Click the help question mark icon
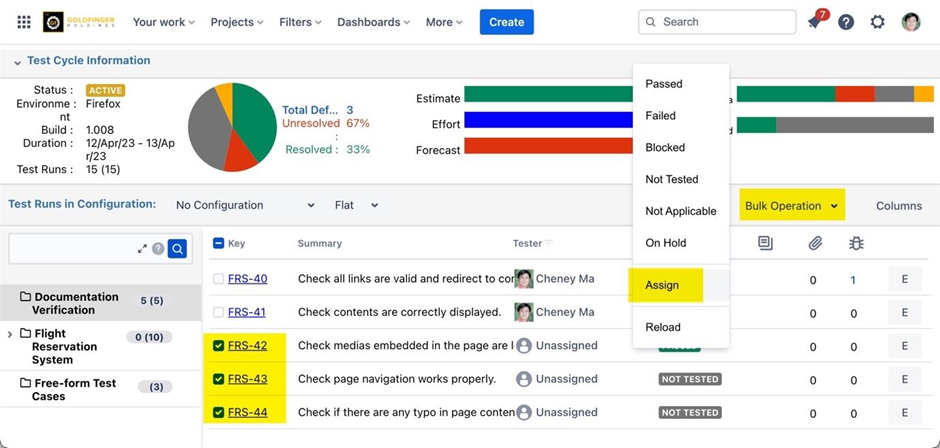Viewport: 940px width, 448px height. (846, 22)
